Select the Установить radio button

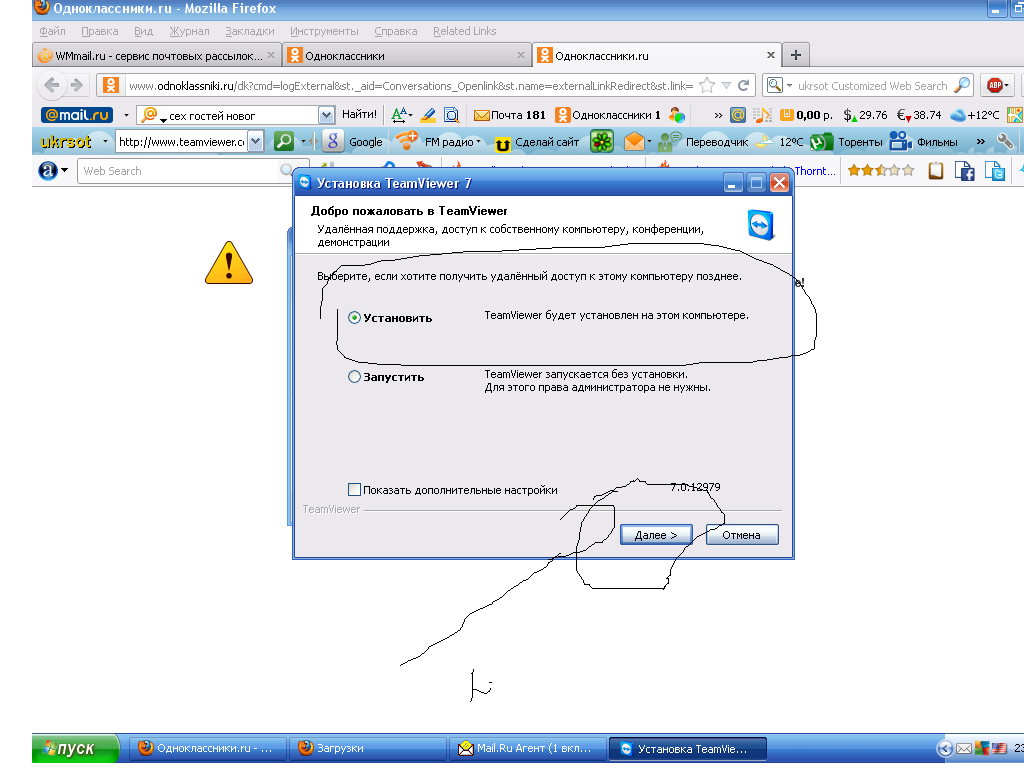tap(354, 318)
